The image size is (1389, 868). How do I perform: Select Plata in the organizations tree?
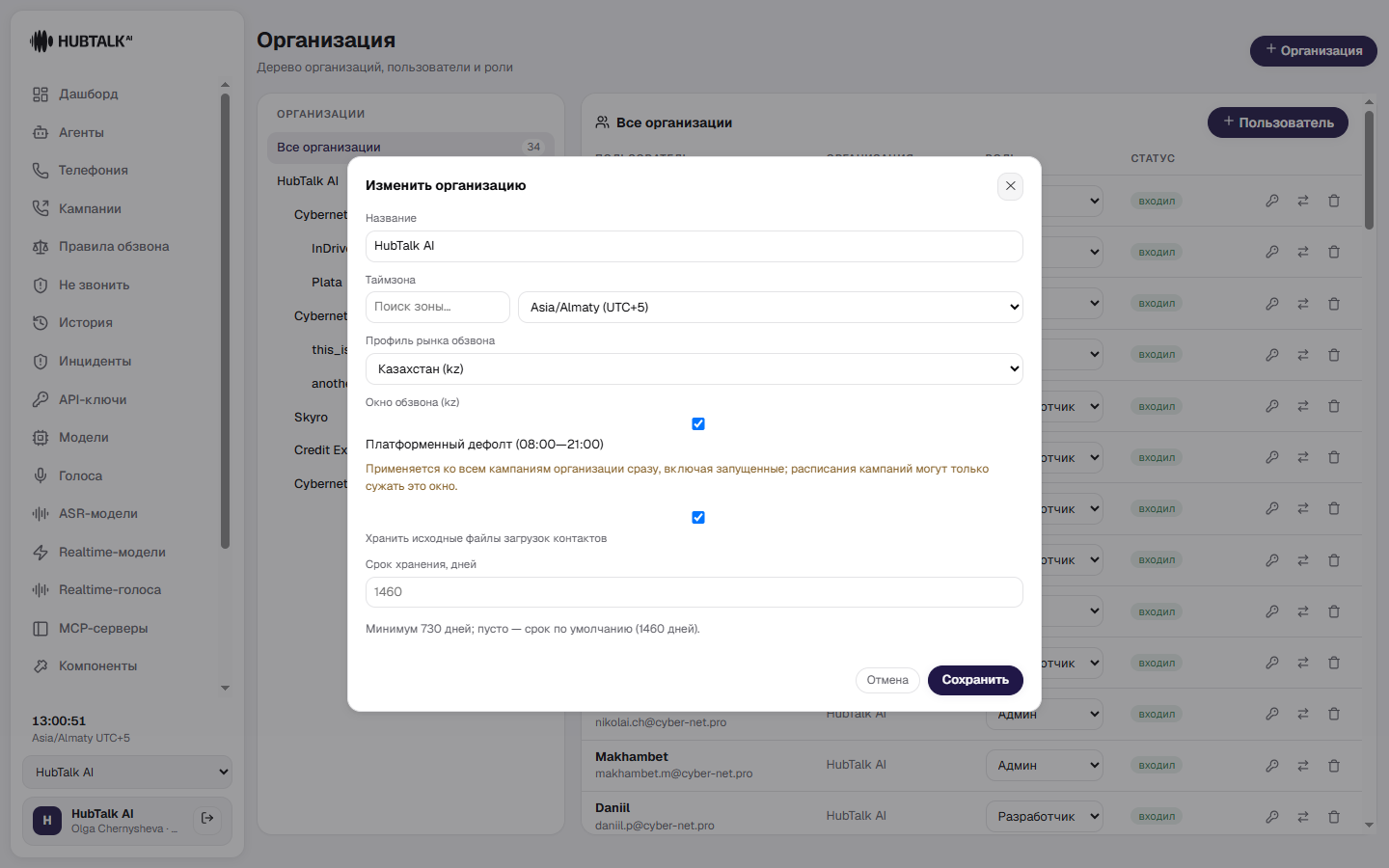[327, 283]
